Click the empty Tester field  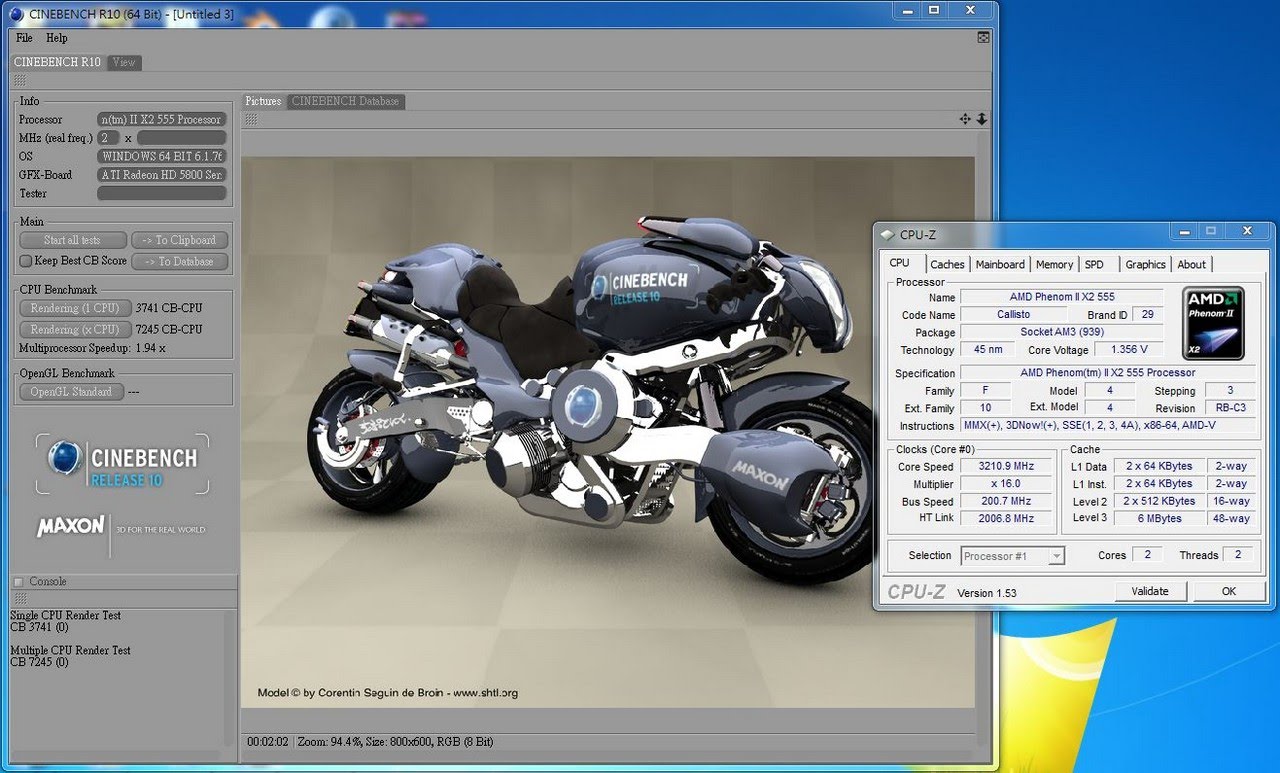[162, 193]
